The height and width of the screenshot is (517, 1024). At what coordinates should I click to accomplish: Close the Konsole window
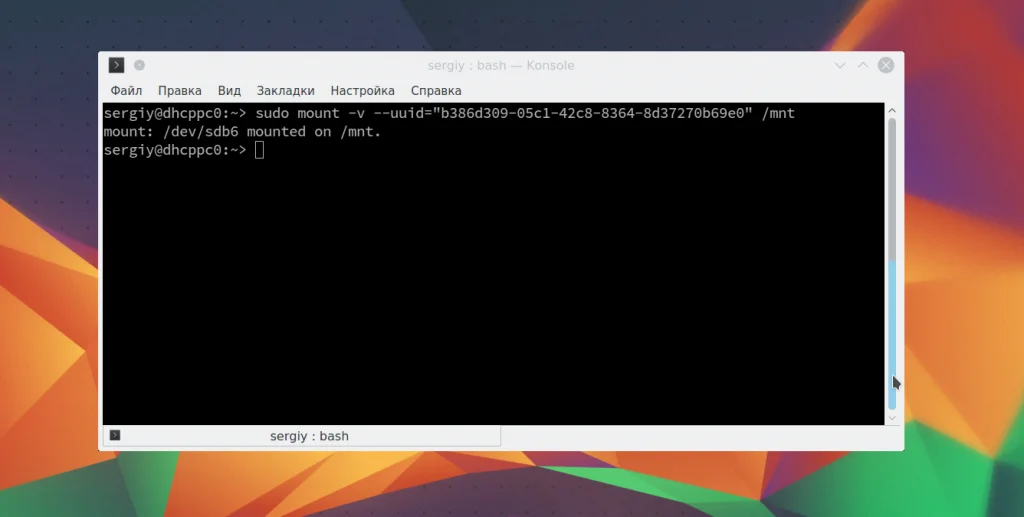point(886,65)
